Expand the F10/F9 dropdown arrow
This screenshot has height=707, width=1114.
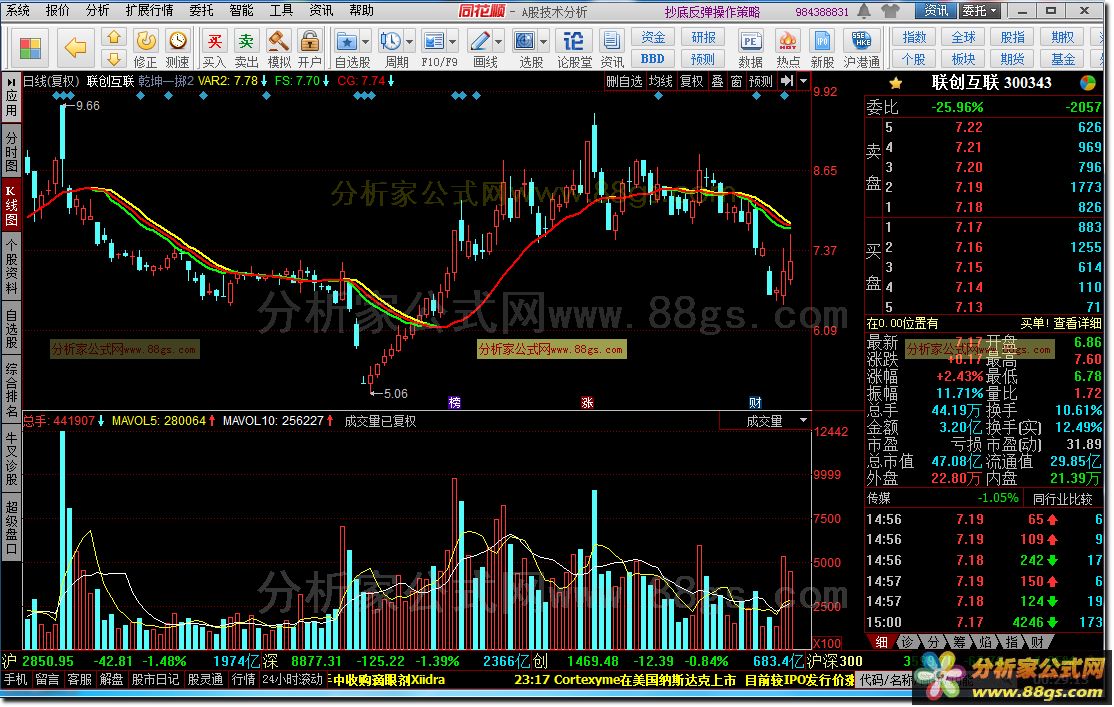coord(453,41)
